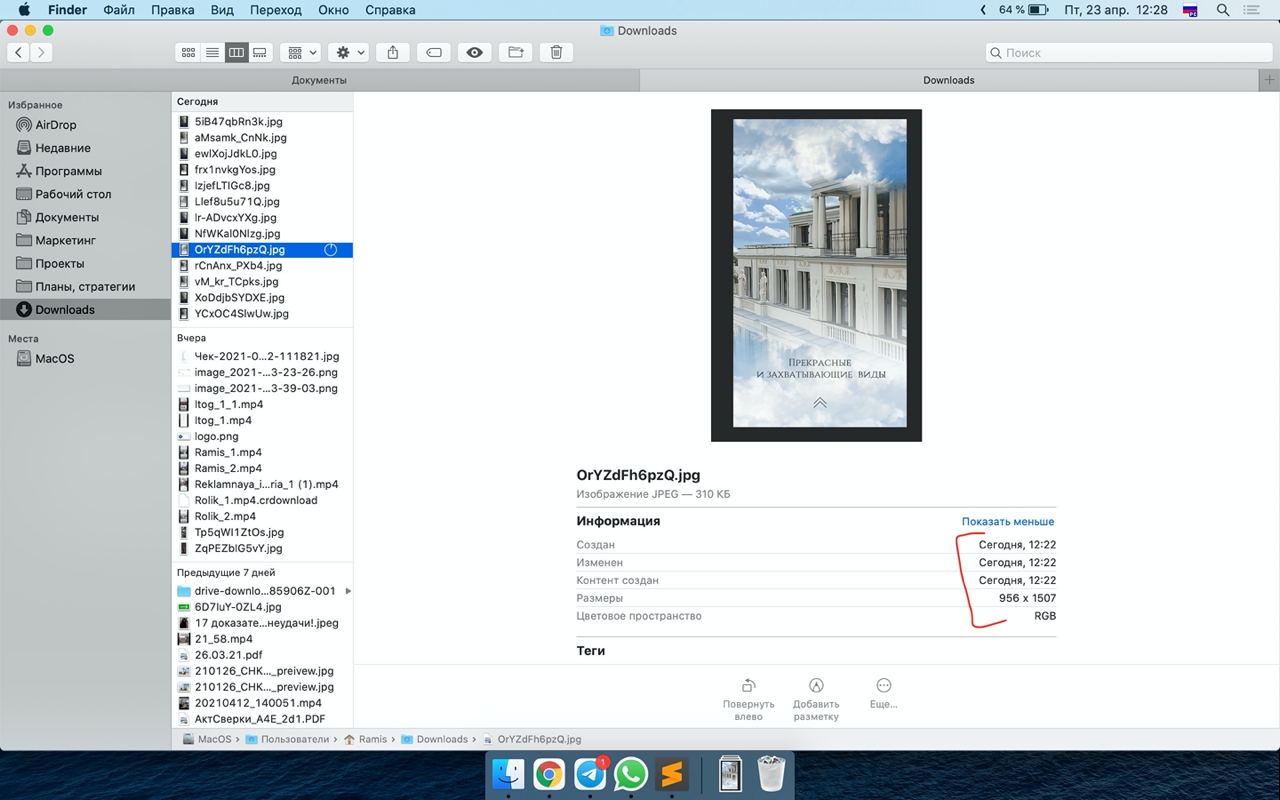Open the Apple menu
The height and width of the screenshot is (800, 1280).
24,10
